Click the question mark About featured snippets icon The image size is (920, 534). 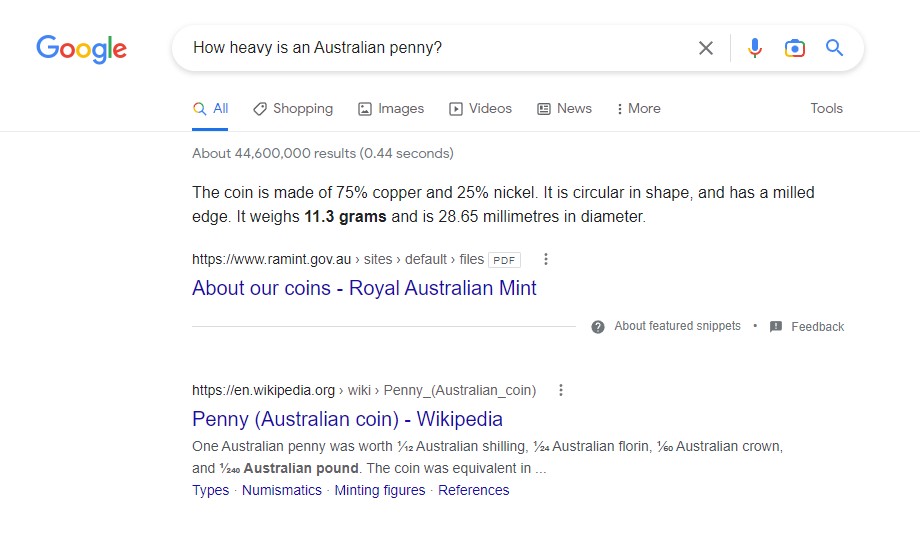[x=598, y=327]
